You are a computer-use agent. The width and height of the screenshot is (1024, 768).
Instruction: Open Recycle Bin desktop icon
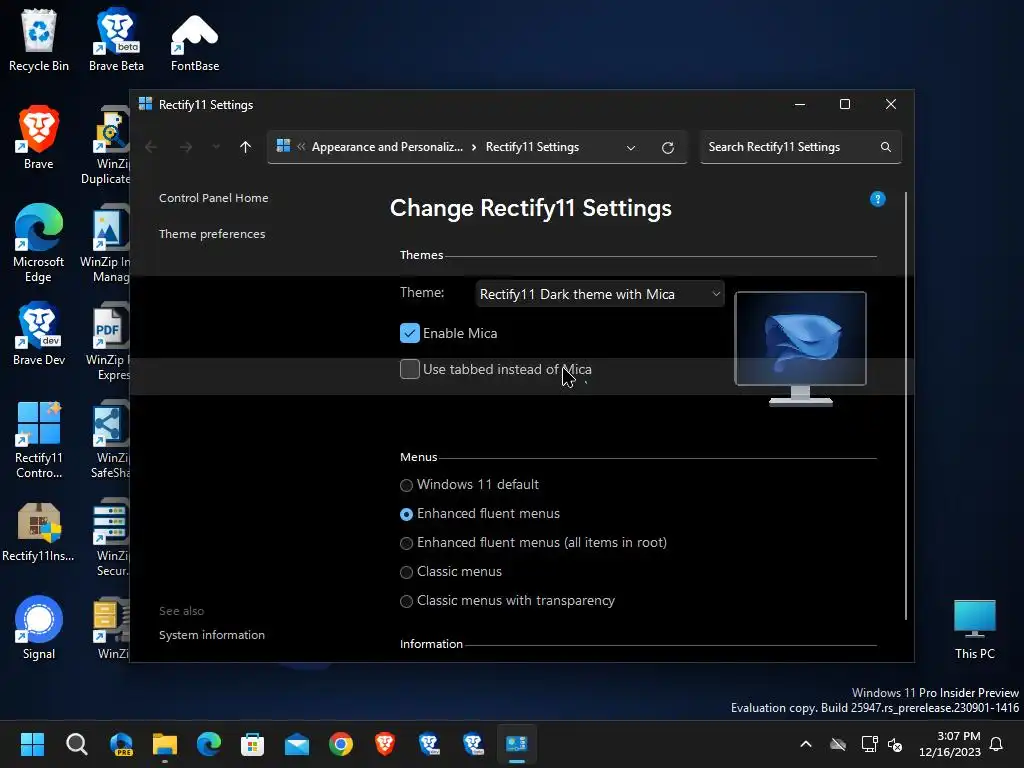point(39,40)
